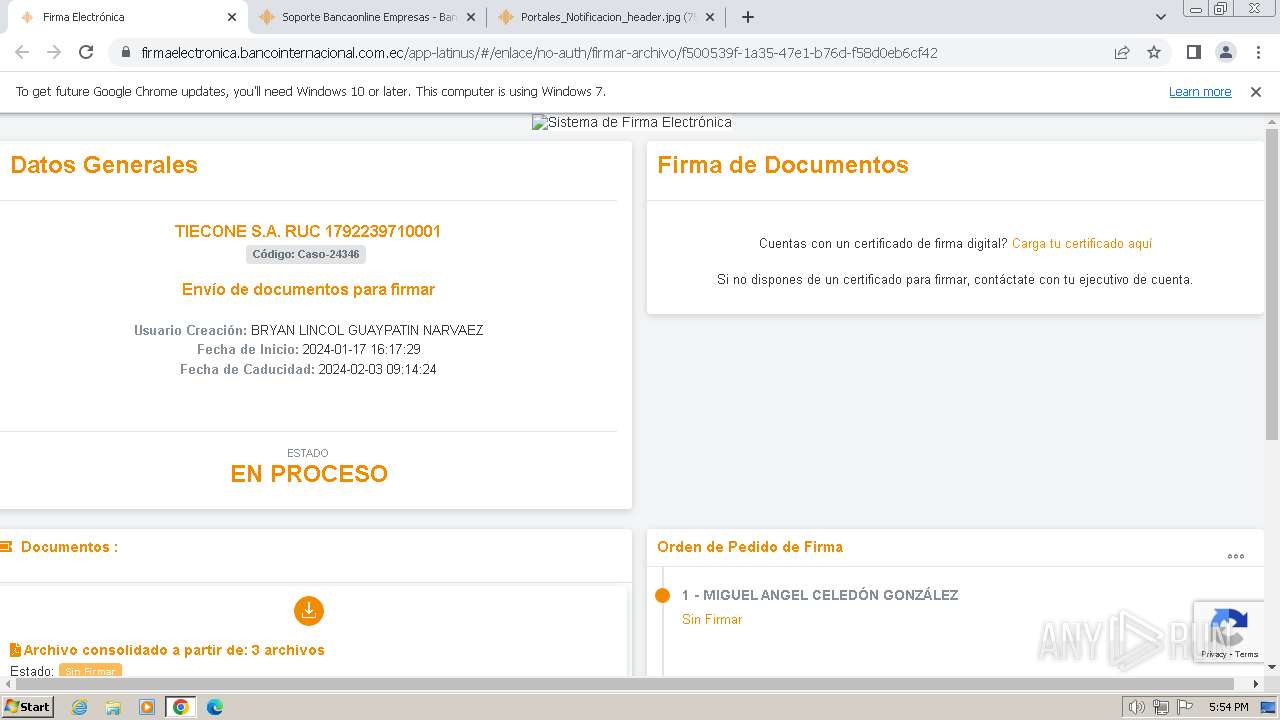Open the Chrome profile avatar

(1225, 52)
